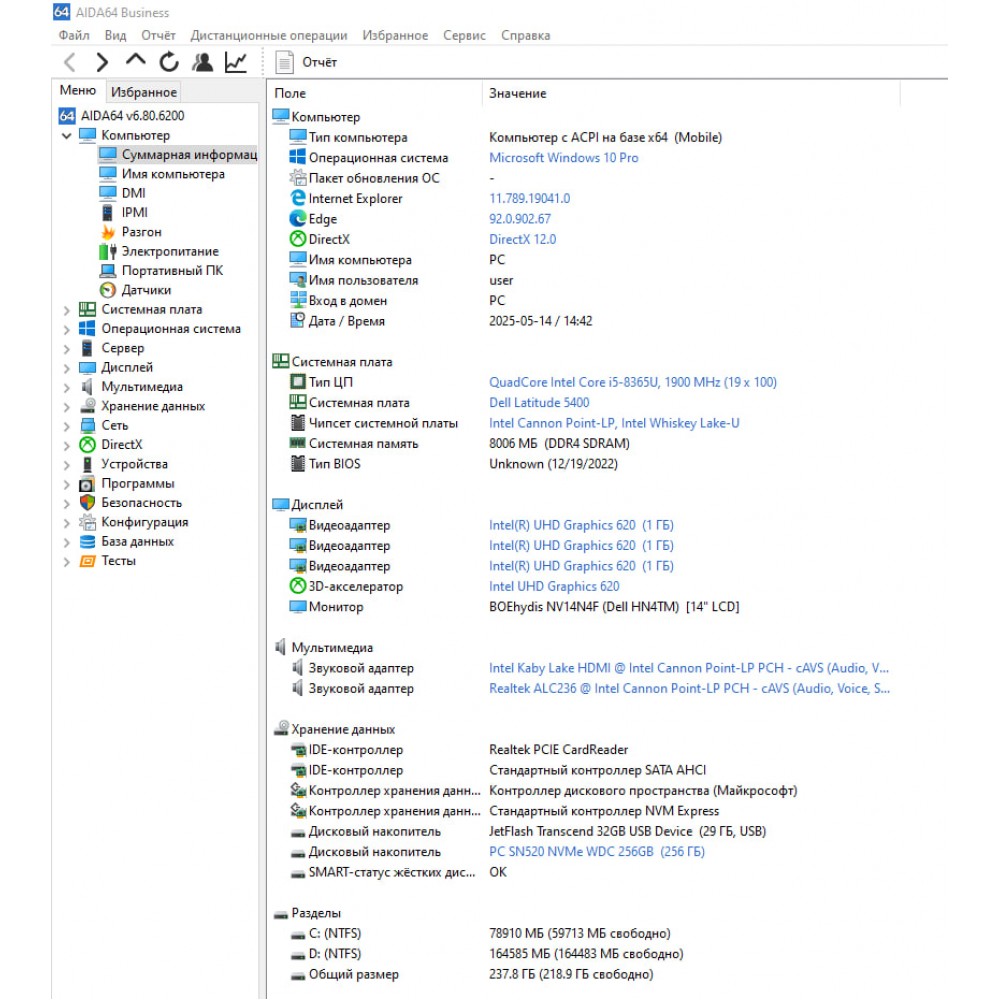Click the Тип ЦП processor icon
Viewport: 1000px width, 1000px height.
coord(298,382)
